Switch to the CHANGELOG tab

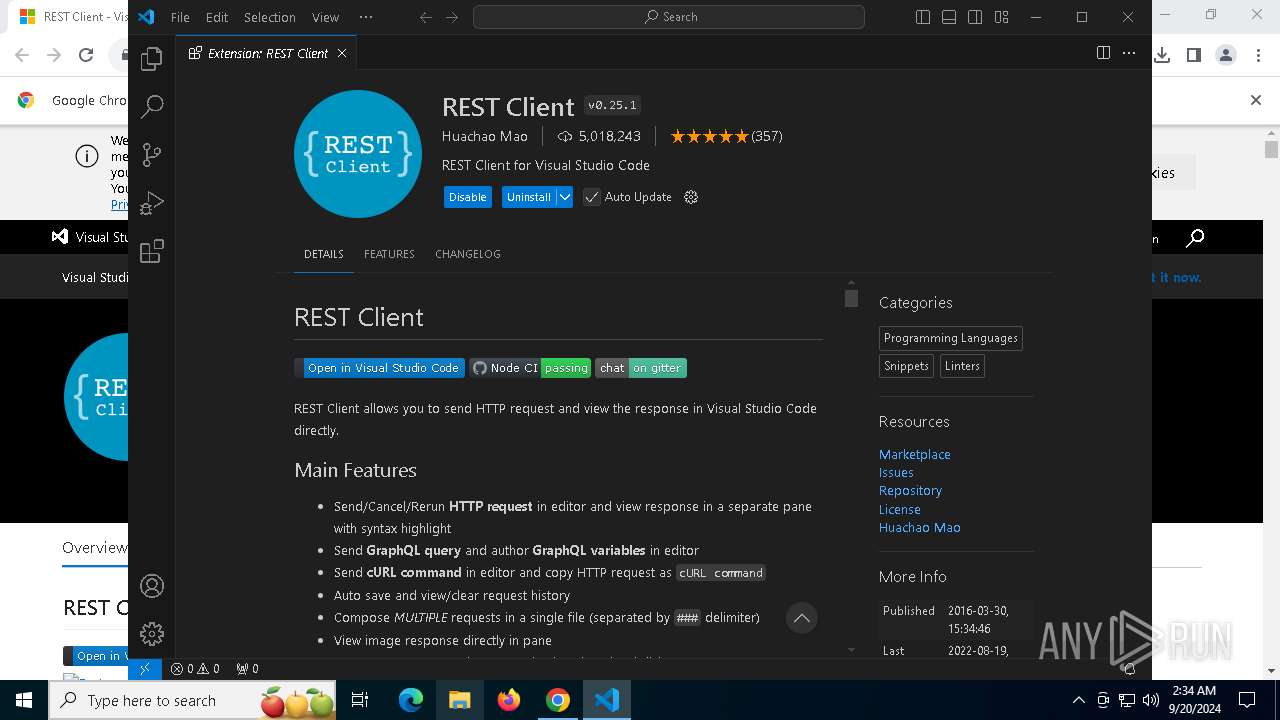pyautogui.click(x=468, y=254)
